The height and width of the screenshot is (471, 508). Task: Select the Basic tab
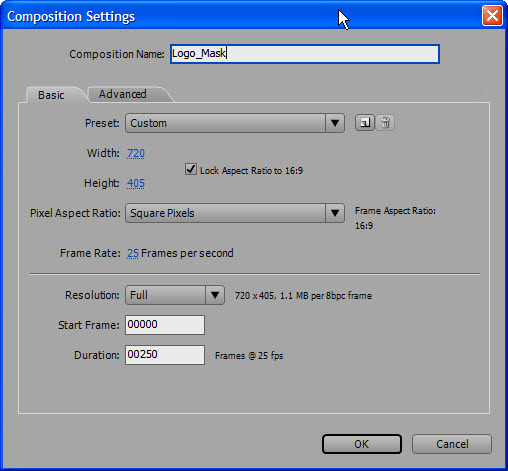[51, 95]
